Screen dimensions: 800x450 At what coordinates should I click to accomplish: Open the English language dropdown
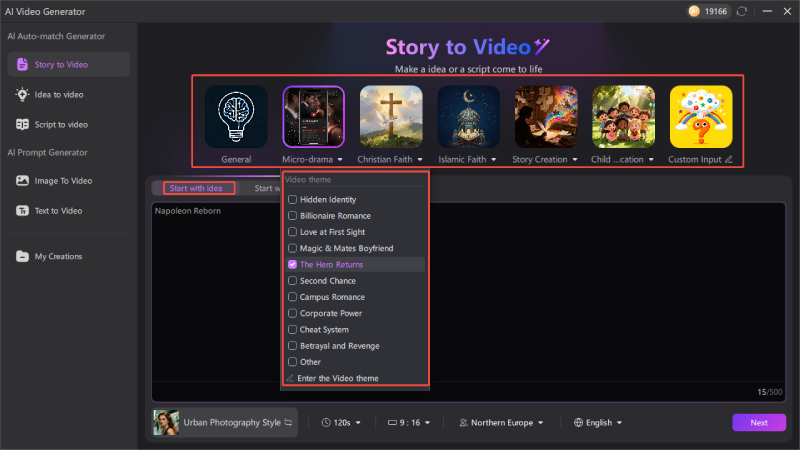tap(598, 423)
